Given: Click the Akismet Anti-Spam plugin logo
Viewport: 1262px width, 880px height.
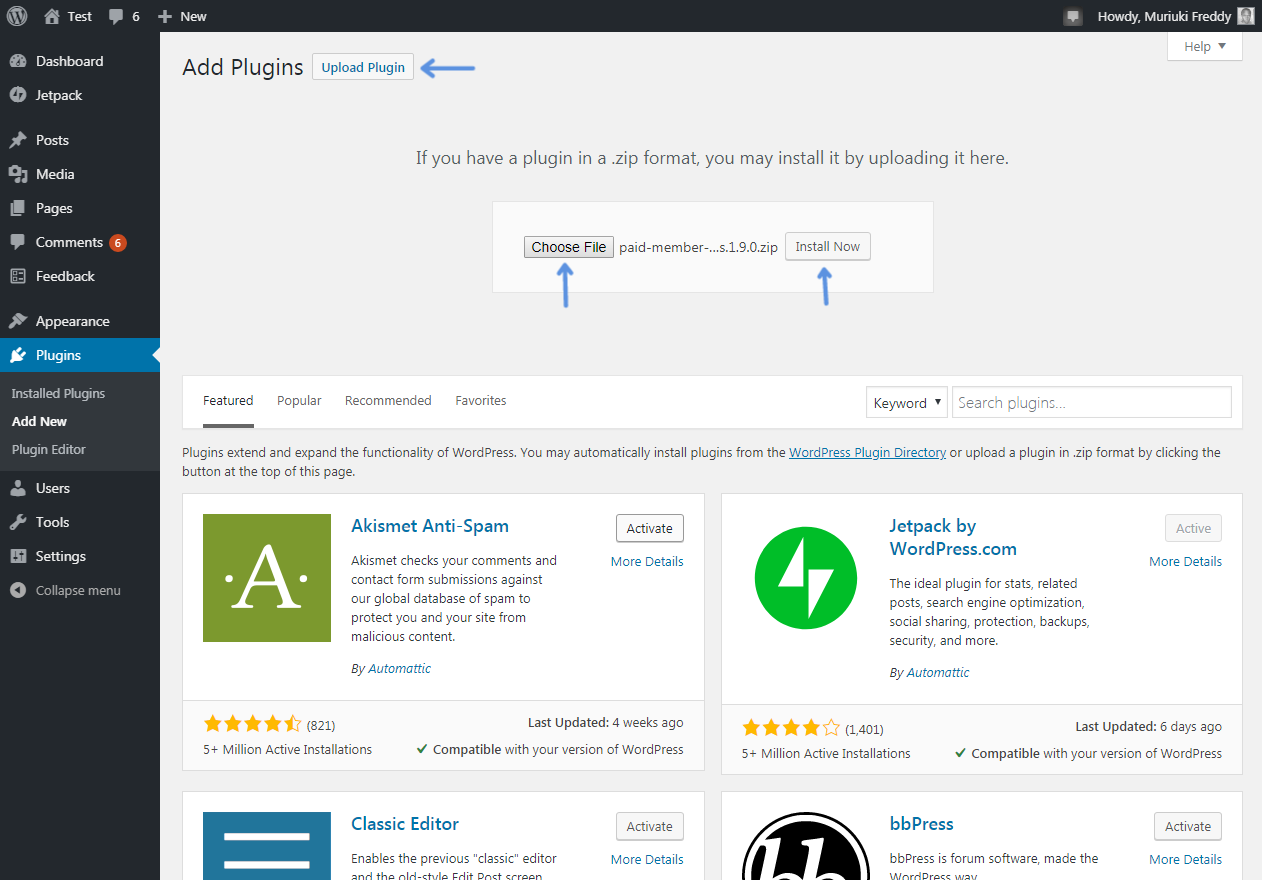Looking at the screenshot, I should (x=267, y=578).
